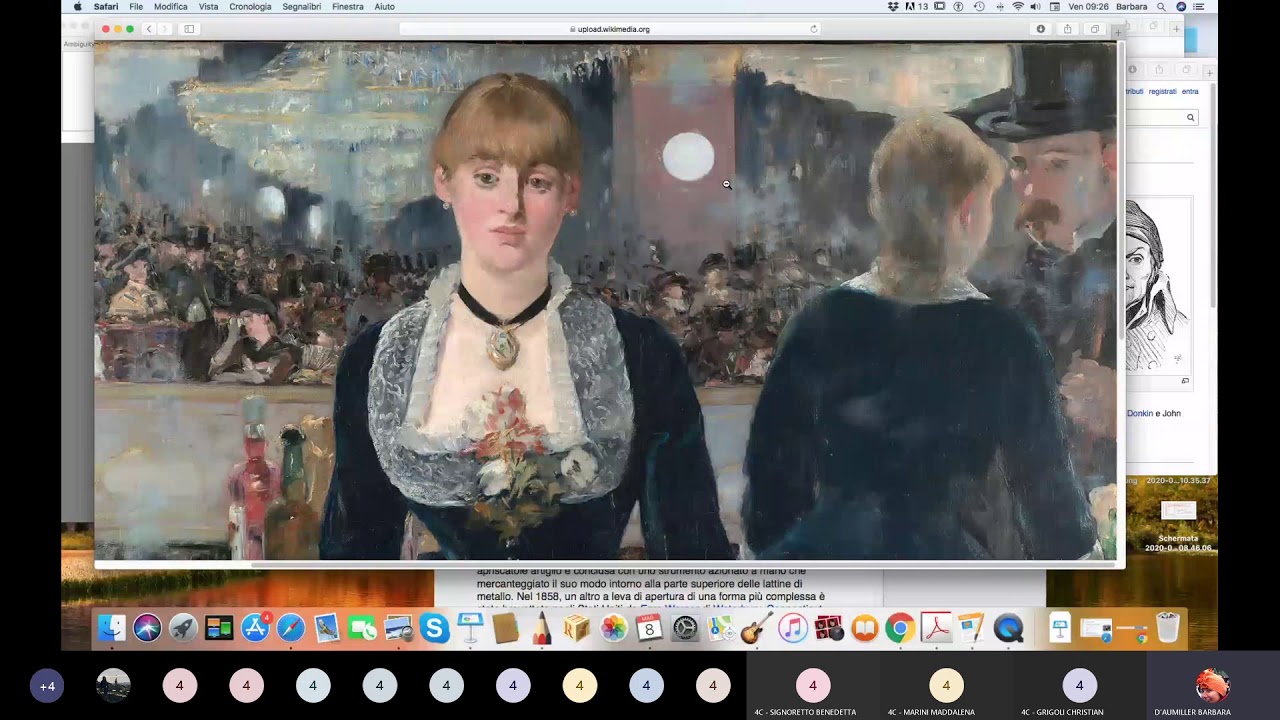Viewport: 1280px width, 720px height.
Task: Open the File menu
Action: pos(136,6)
